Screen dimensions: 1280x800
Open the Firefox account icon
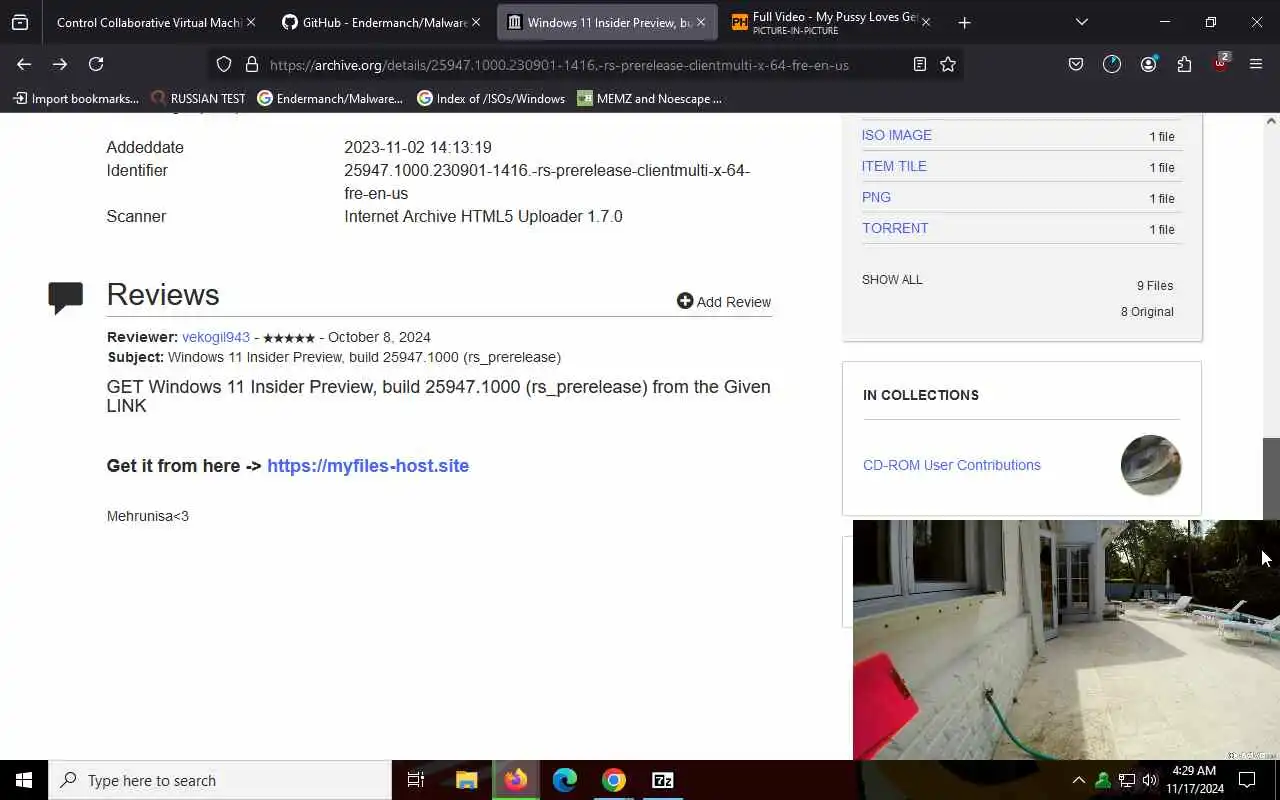point(1148,64)
